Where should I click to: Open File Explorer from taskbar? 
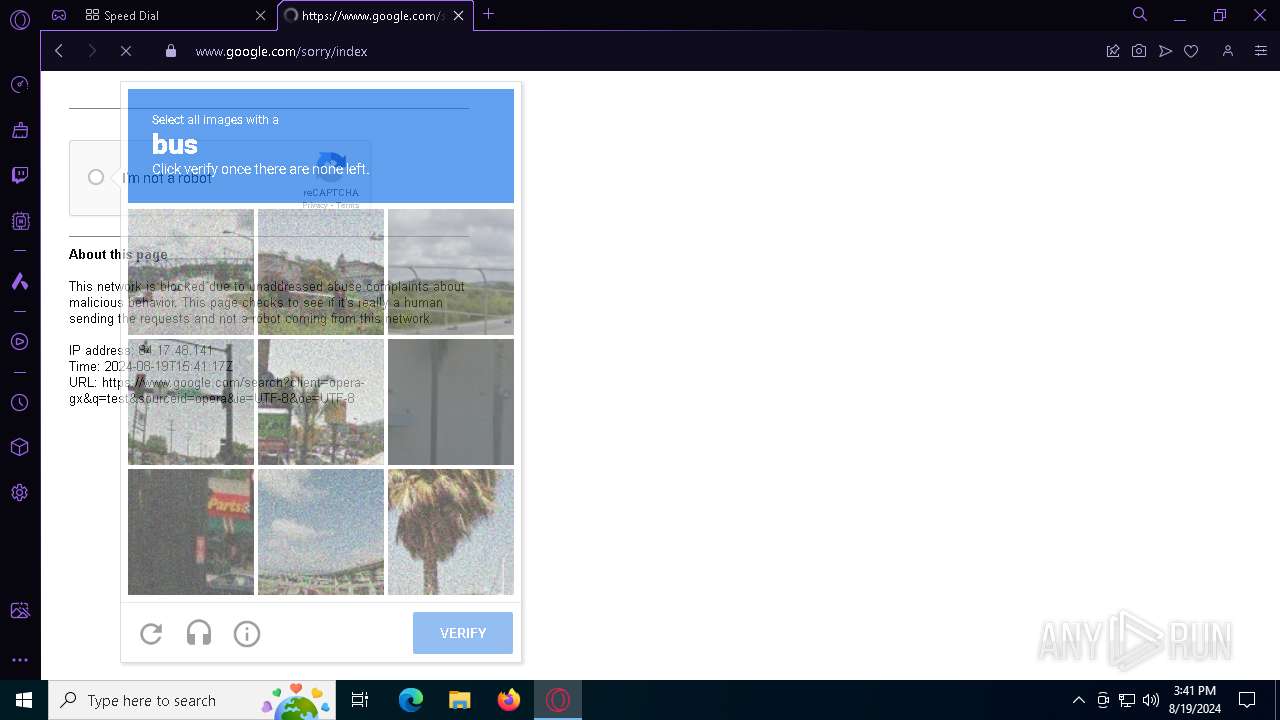[460, 700]
